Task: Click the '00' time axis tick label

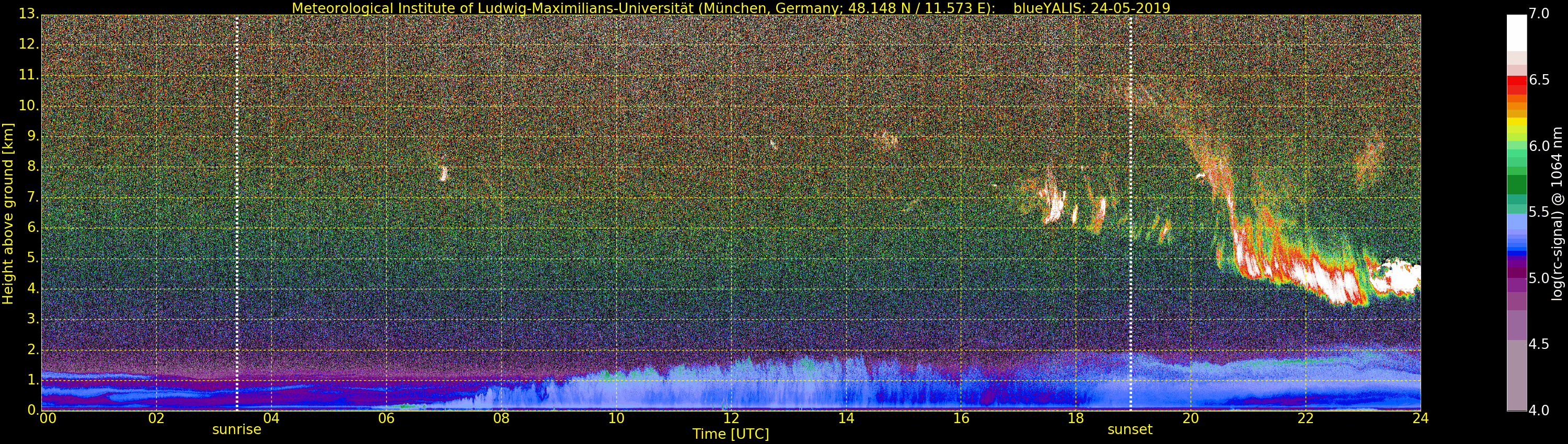Action: coord(48,418)
